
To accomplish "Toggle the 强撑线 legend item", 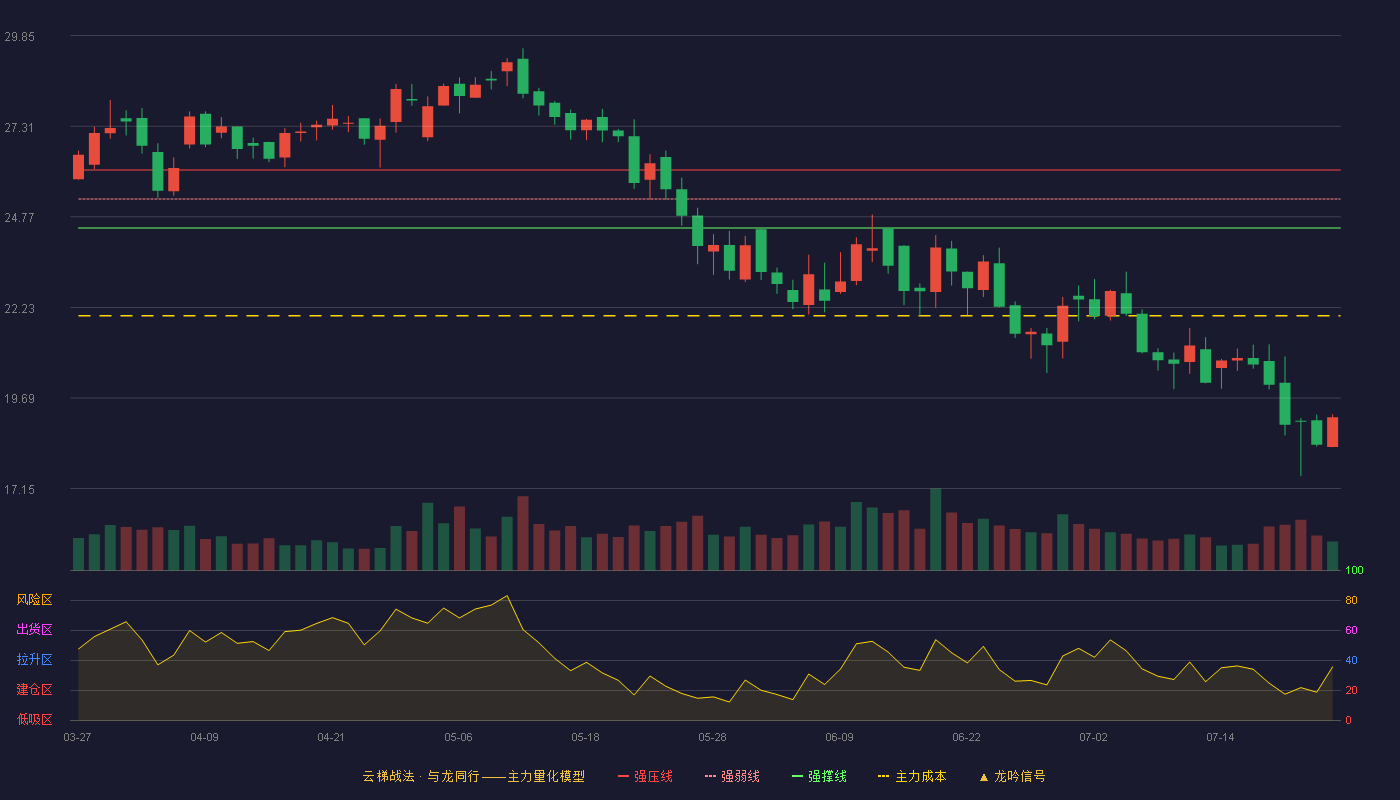I will (x=819, y=776).
